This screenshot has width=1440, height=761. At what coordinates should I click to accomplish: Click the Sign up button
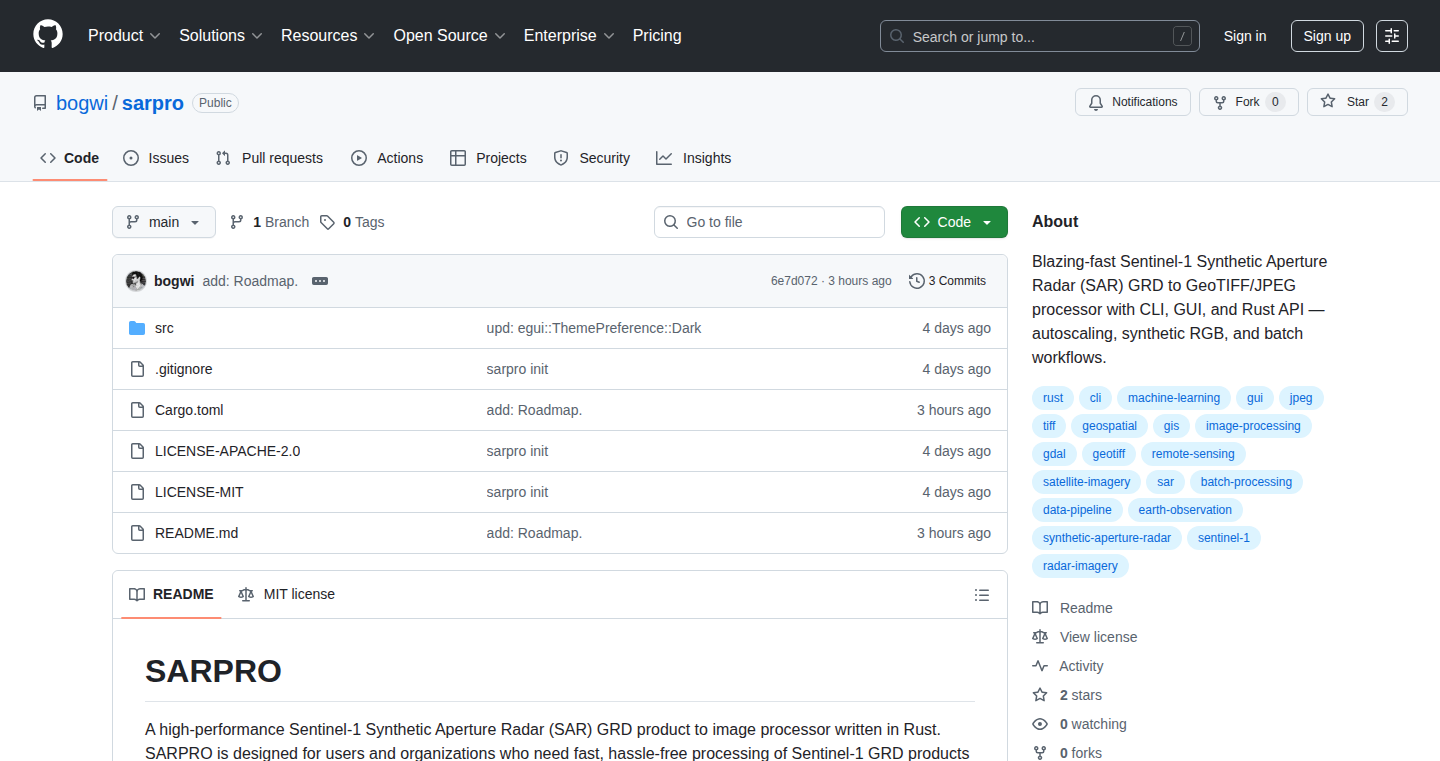pos(1327,36)
